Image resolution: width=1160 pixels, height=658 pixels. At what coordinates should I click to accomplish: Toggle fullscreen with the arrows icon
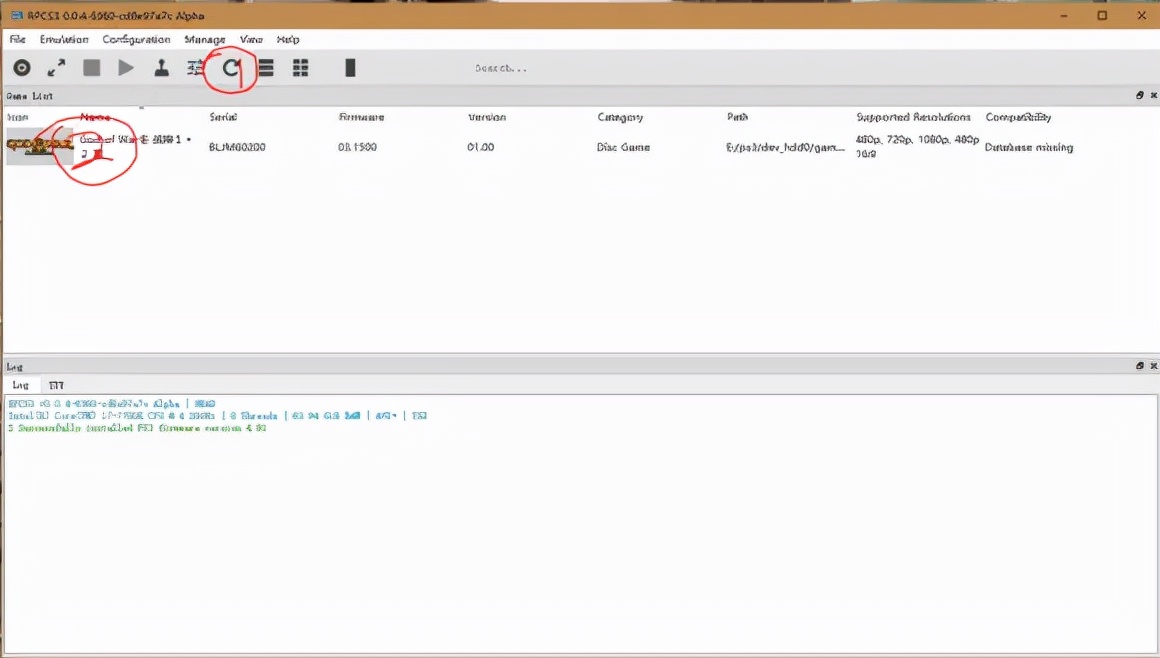pos(57,68)
